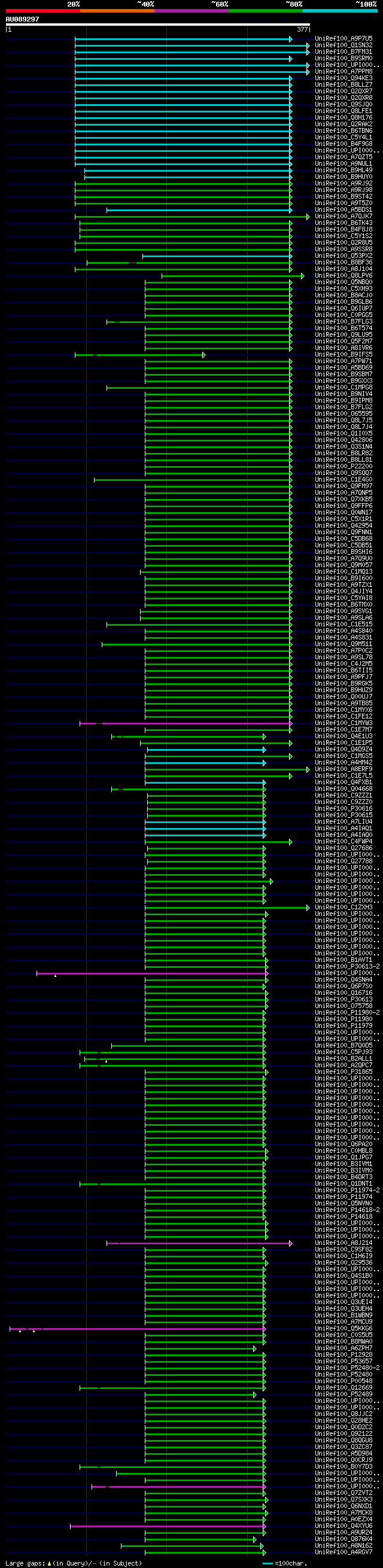The image size is (383, 1568).
Task: Click the UniRef100_Q8LFE1 label
Action: pos(344,111)
